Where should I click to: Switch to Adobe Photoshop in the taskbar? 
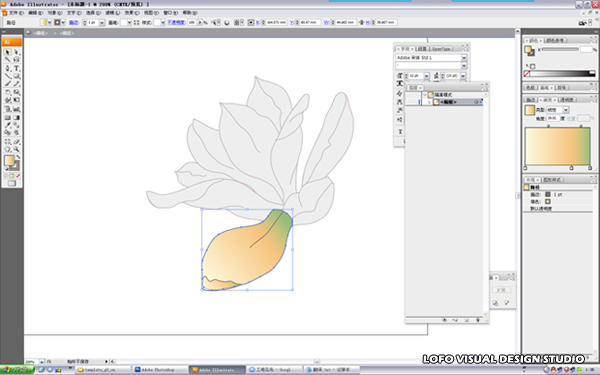[158, 370]
